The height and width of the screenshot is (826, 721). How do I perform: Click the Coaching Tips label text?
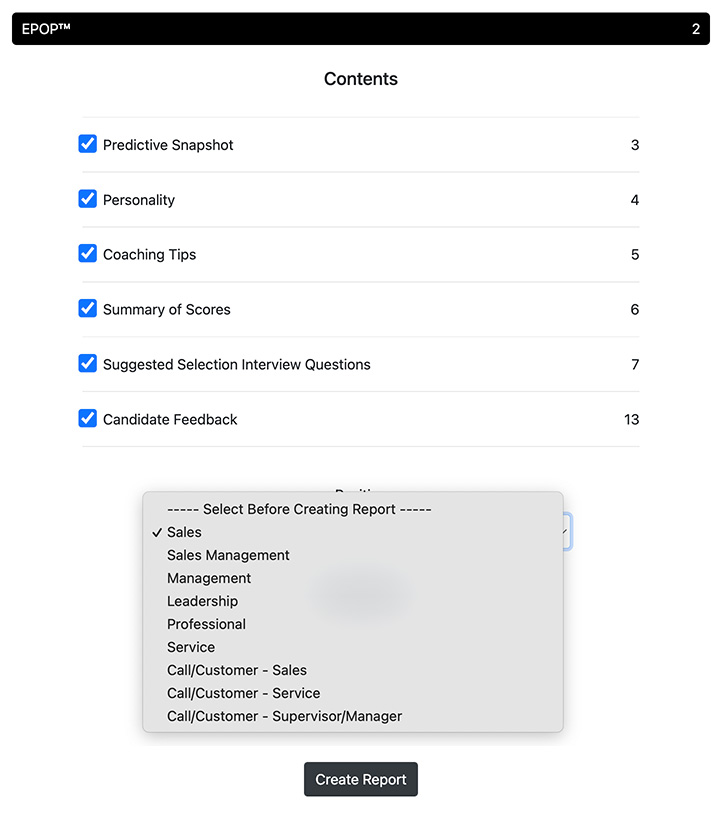pyautogui.click(x=149, y=254)
